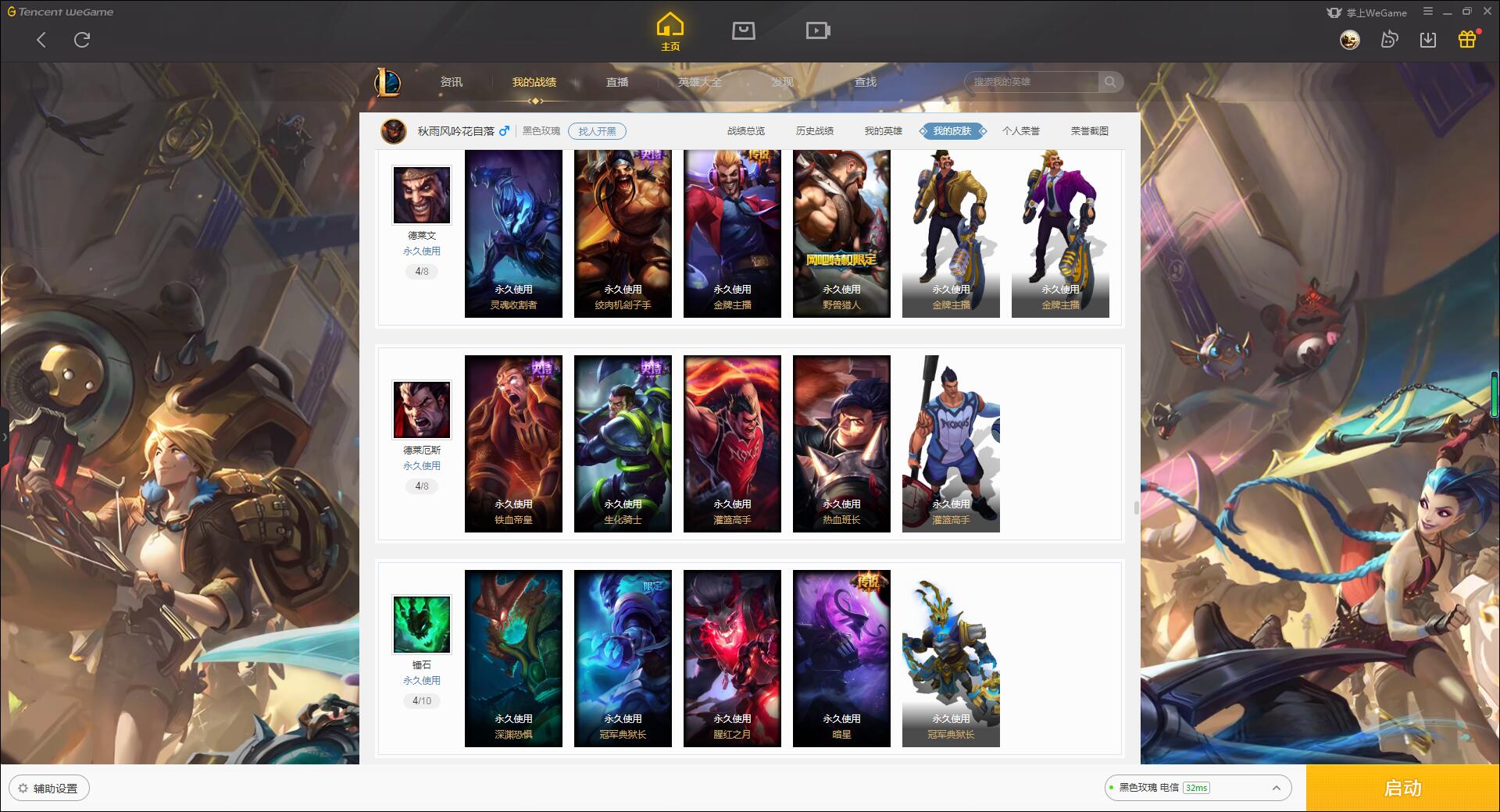Open the round user avatar in top bar
Image resolution: width=1500 pixels, height=812 pixels.
click(x=1350, y=40)
